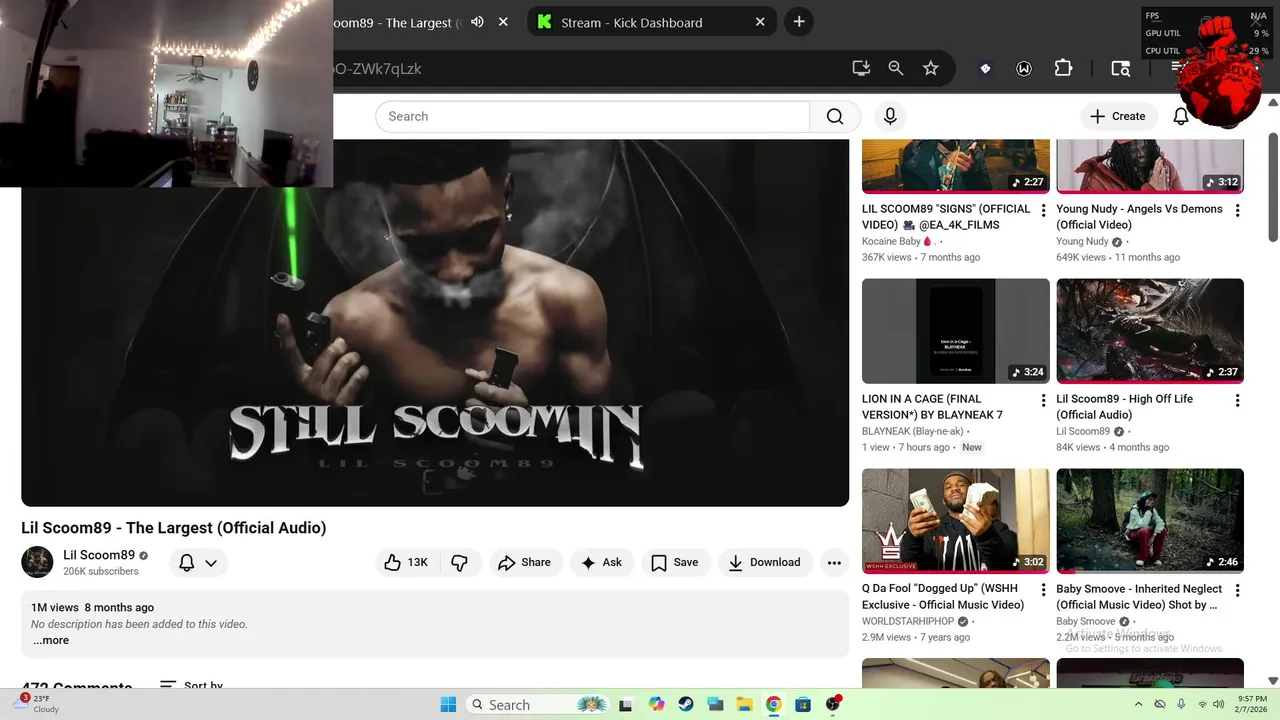Open Q Da Fool Dogged Up thumbnail

pos(956,521)
